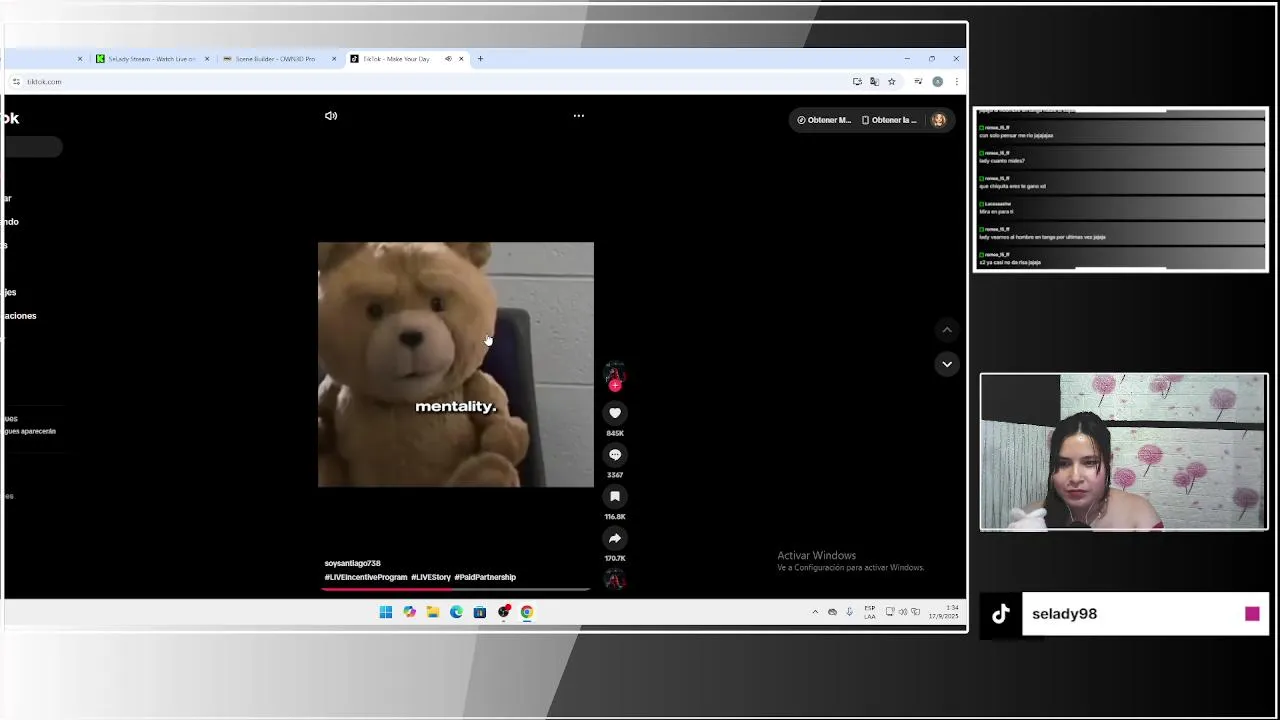This screenshot has height=720, width=1280.
Task: Close the SeLady Stream tab
Action: pyautogui.click(x=207, y=59)
